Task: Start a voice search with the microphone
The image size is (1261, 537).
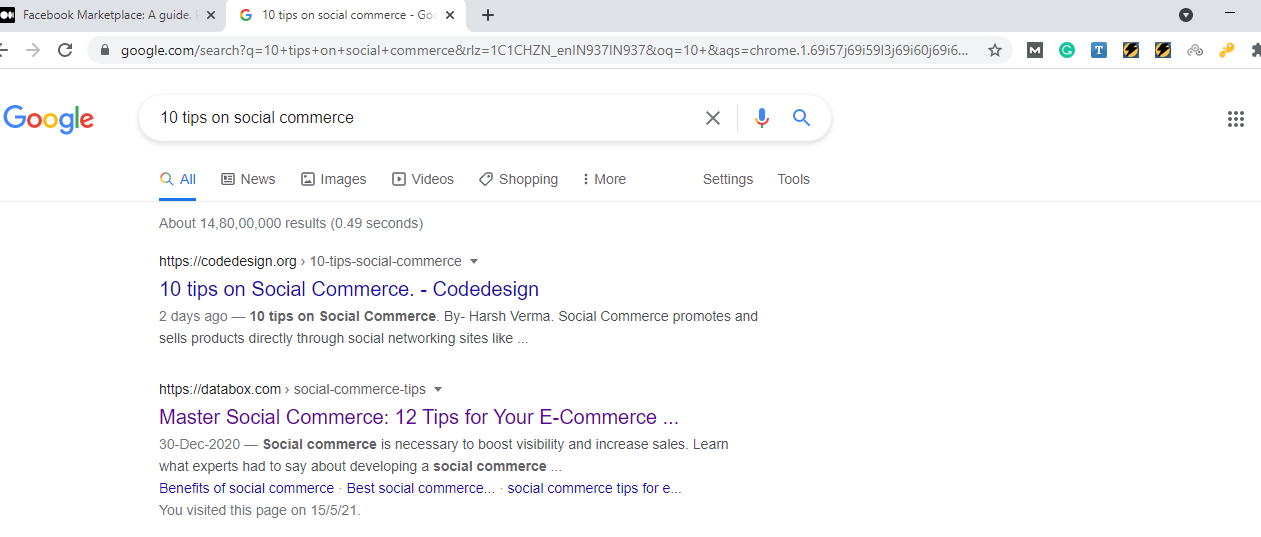Action: 762,118
